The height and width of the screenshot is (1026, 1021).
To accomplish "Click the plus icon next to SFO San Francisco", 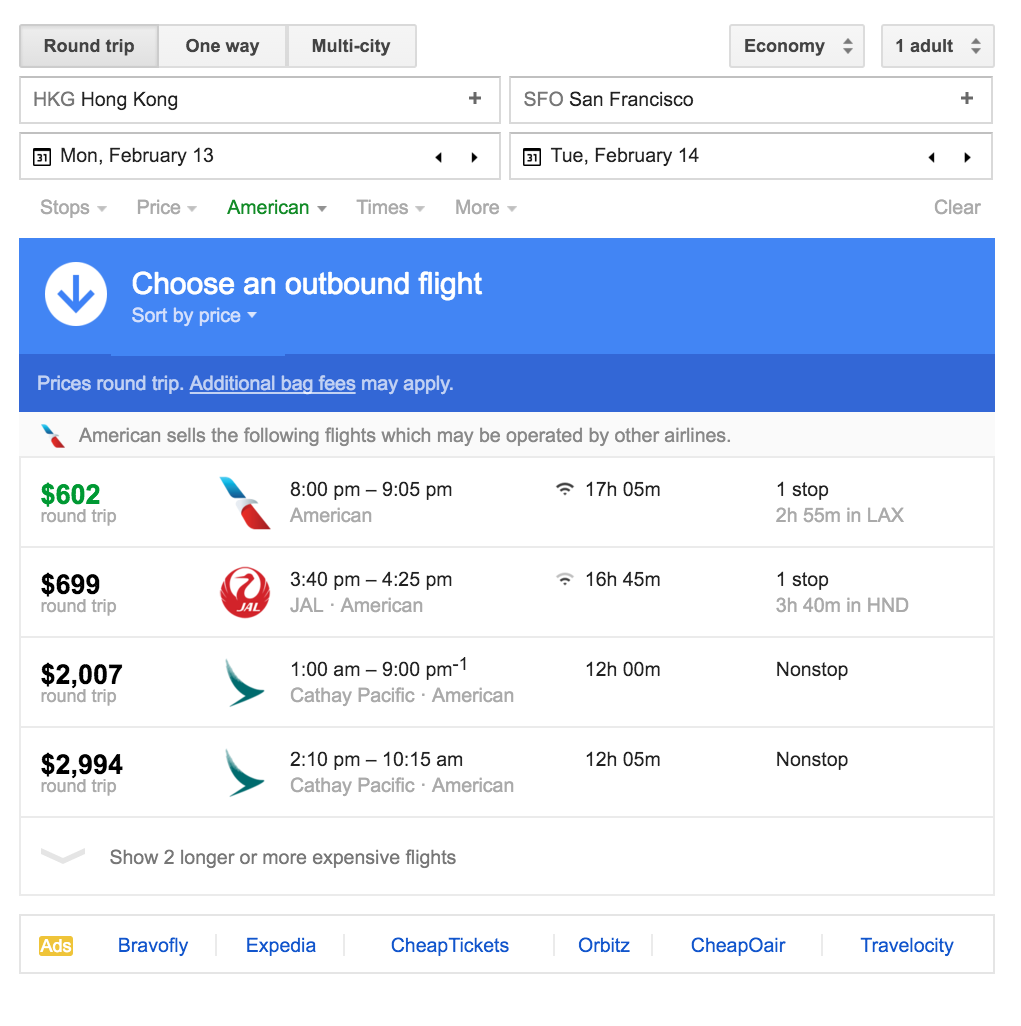I will 966,99.
